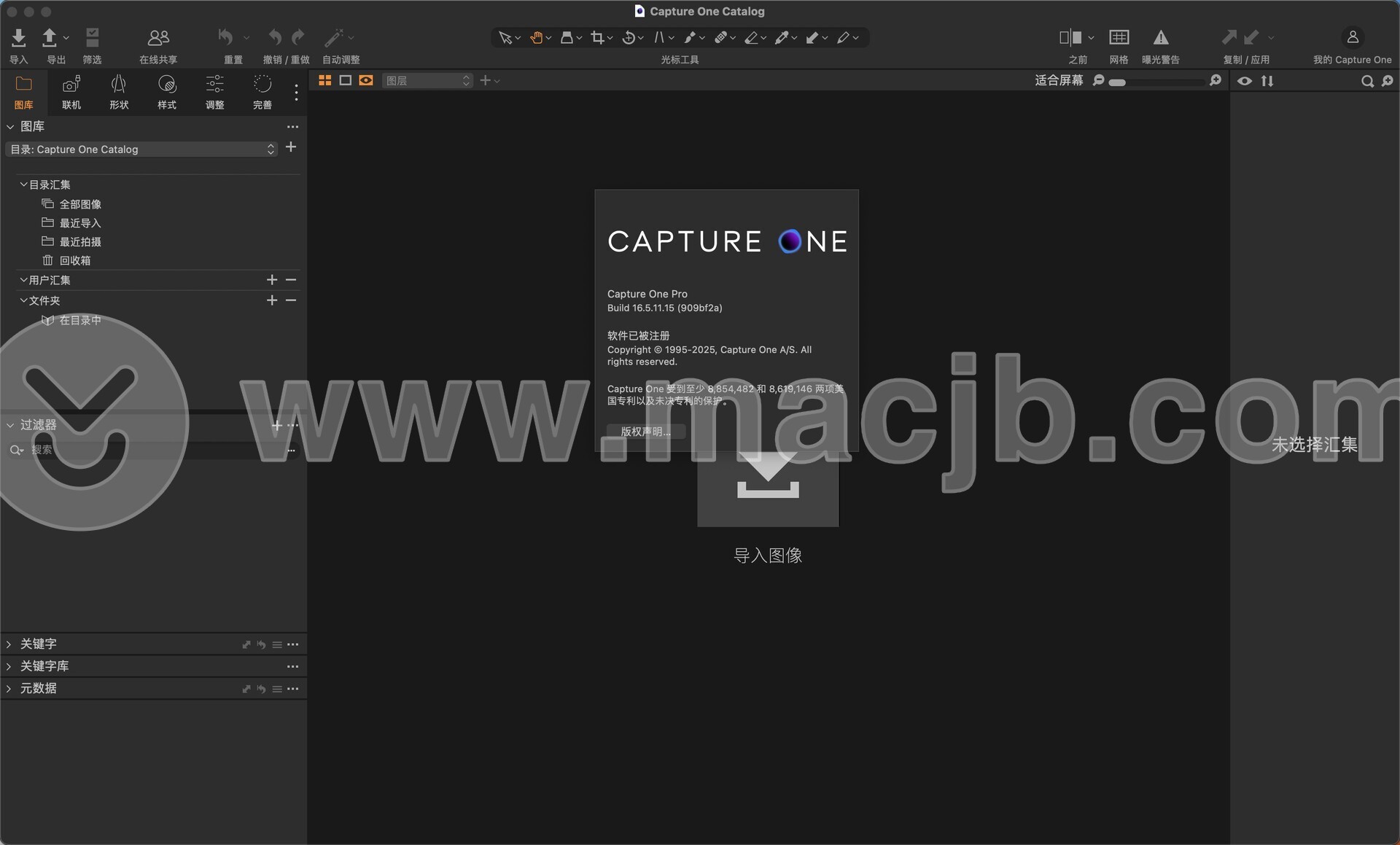Select the Loupe cursor tool
Screen dimensions: 1400x845
[567, 37]
